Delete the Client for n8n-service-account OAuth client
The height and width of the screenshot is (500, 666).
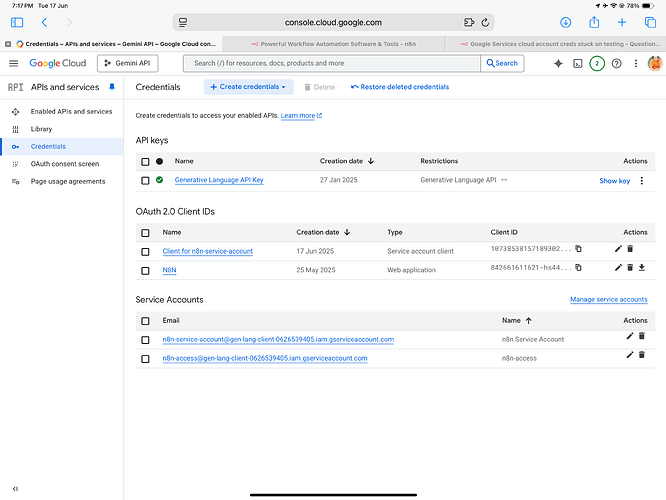click(630, 249)
